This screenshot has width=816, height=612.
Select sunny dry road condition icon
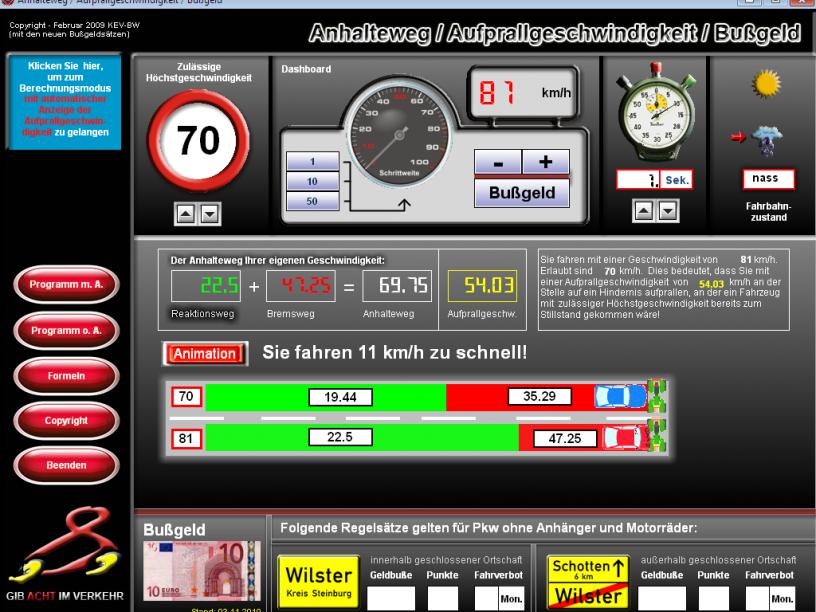[x=766, y=83]
